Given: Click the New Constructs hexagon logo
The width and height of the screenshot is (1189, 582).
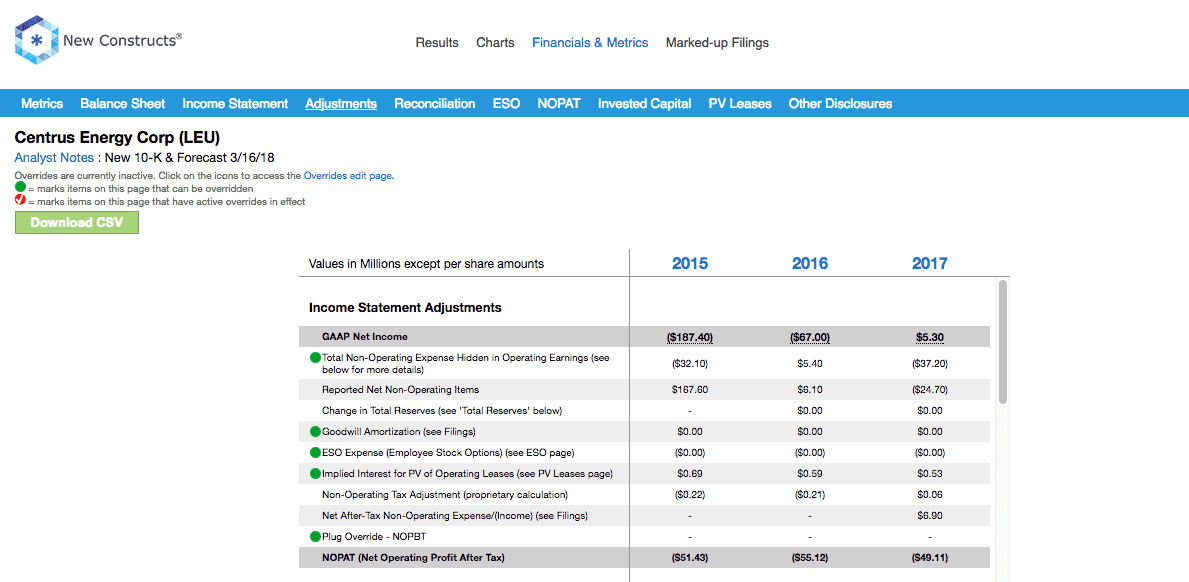Looking at the screenshot, I should pyautogui.click(x=36, y=40).
